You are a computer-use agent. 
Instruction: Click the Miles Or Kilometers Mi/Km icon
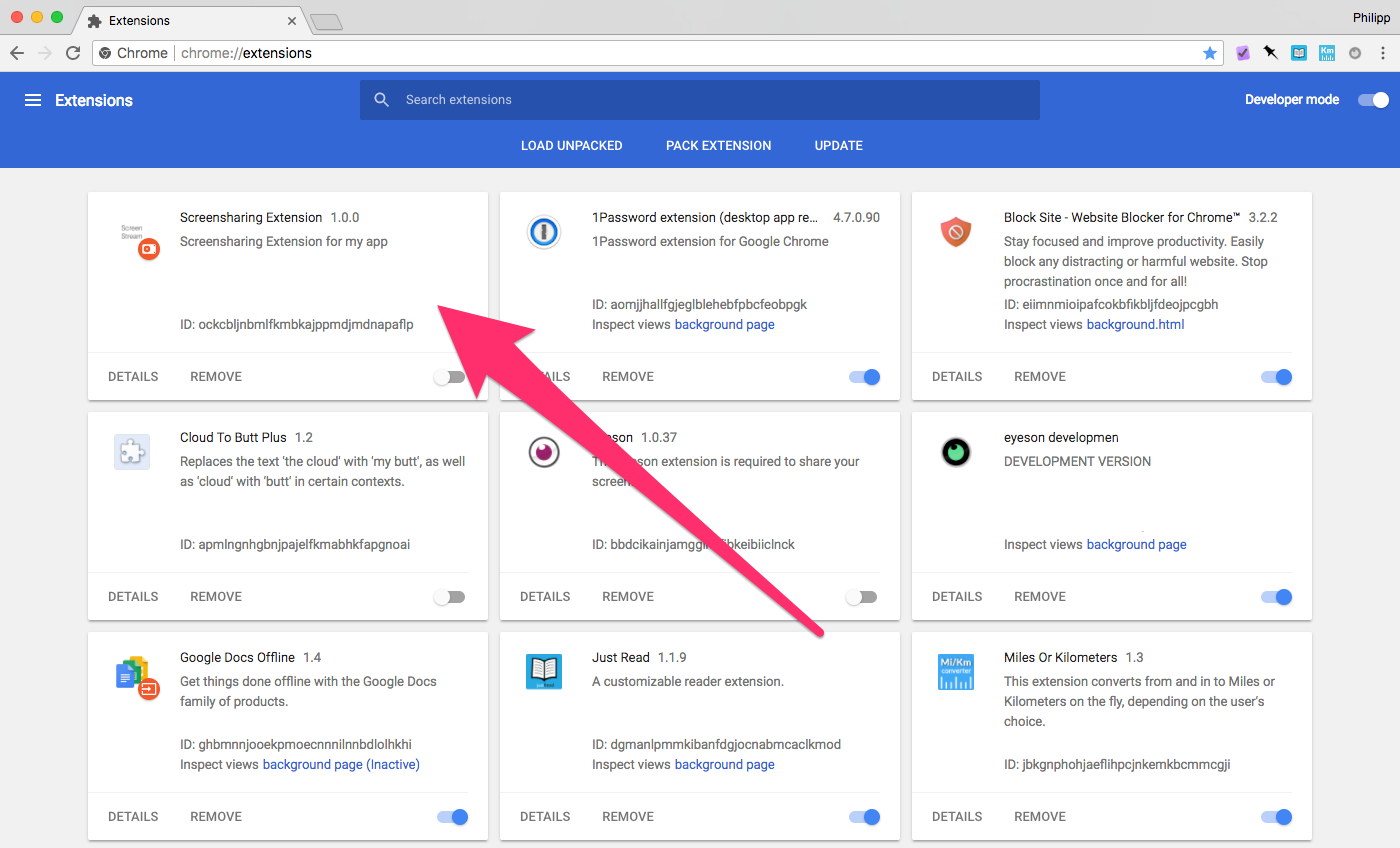tap(956, 672)
